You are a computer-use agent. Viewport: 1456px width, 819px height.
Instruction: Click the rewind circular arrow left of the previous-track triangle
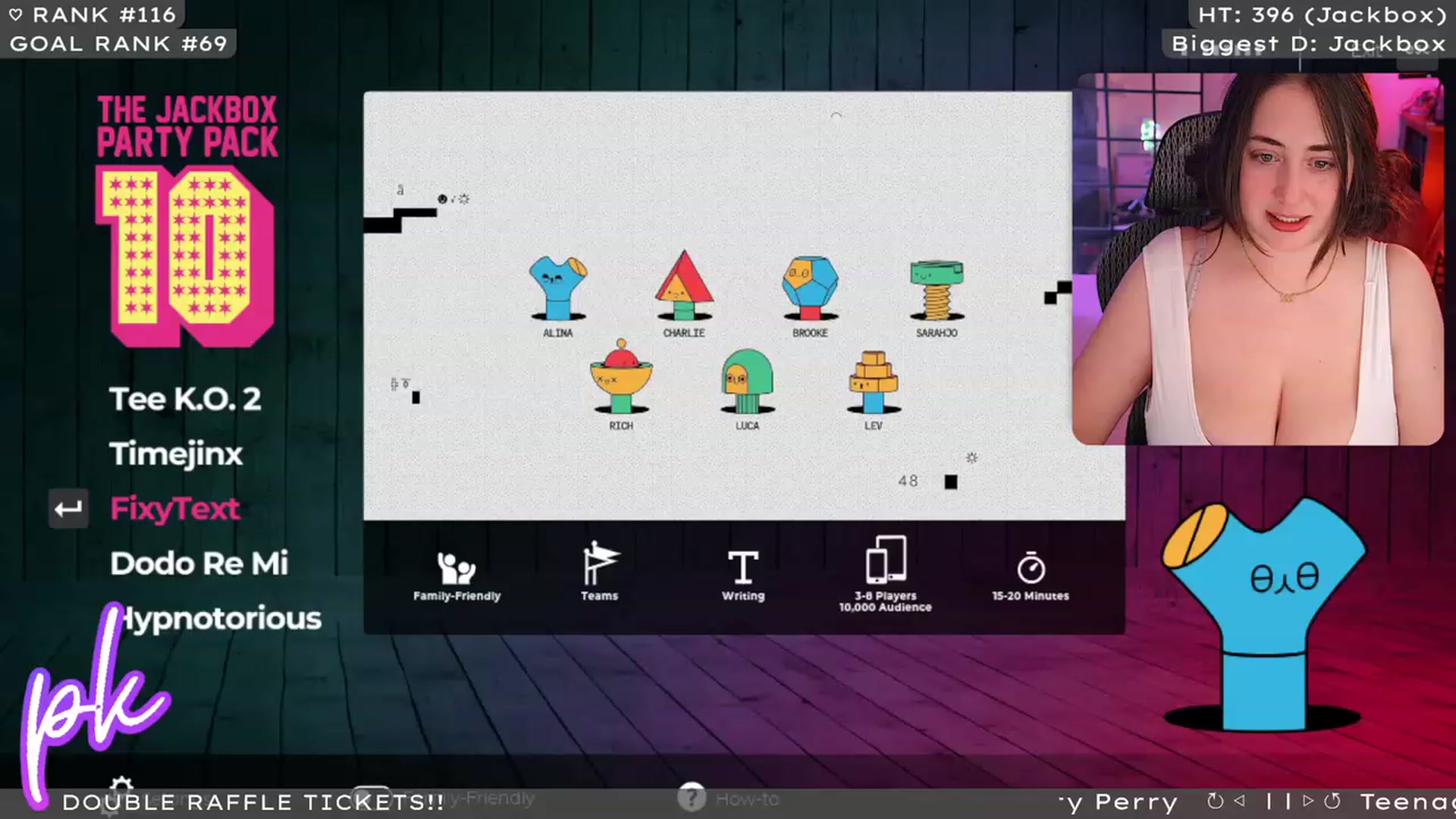[1215, 801]
